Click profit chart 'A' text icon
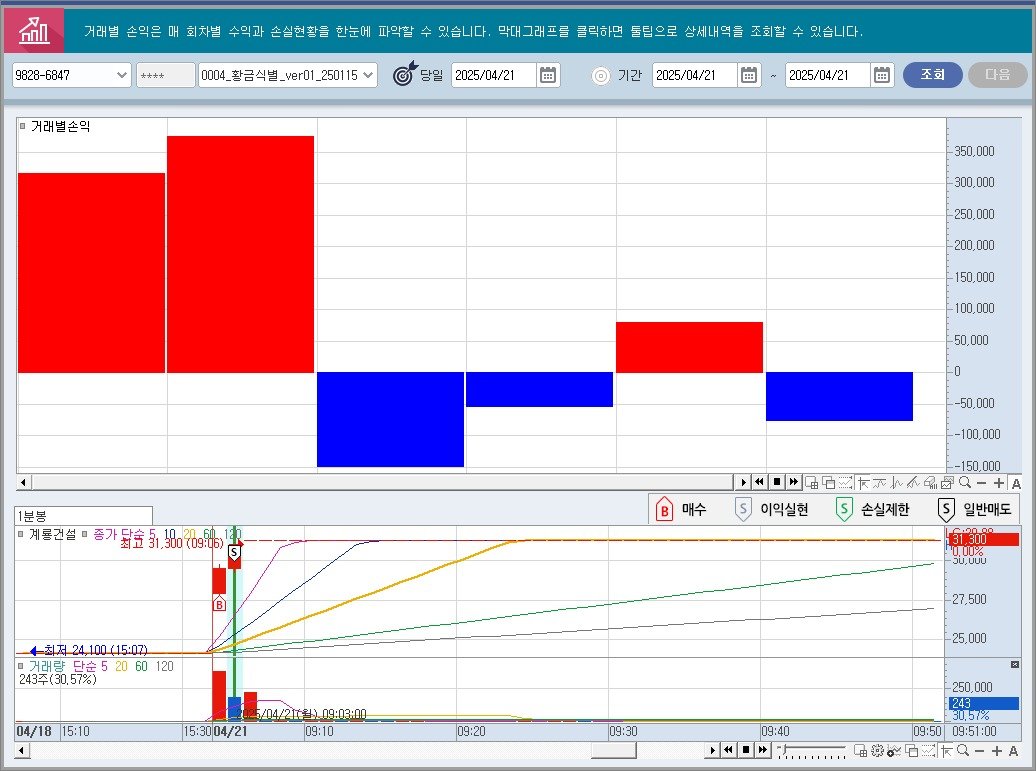 [1016, 483]
